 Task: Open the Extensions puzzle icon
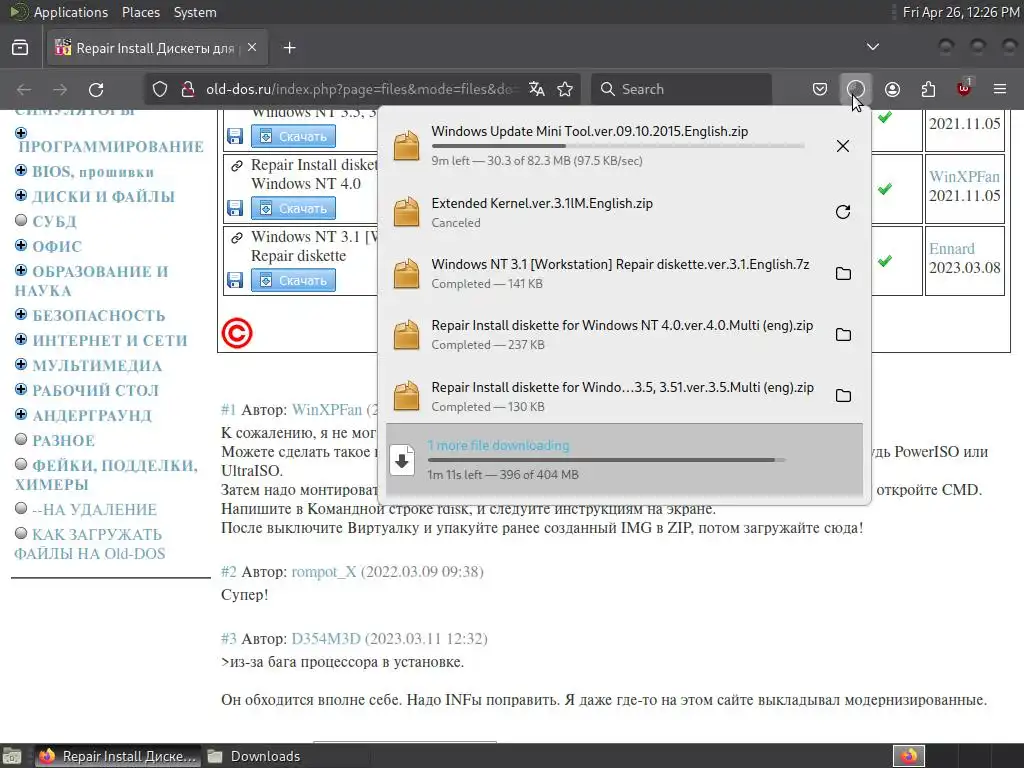(x=928, y=89)
